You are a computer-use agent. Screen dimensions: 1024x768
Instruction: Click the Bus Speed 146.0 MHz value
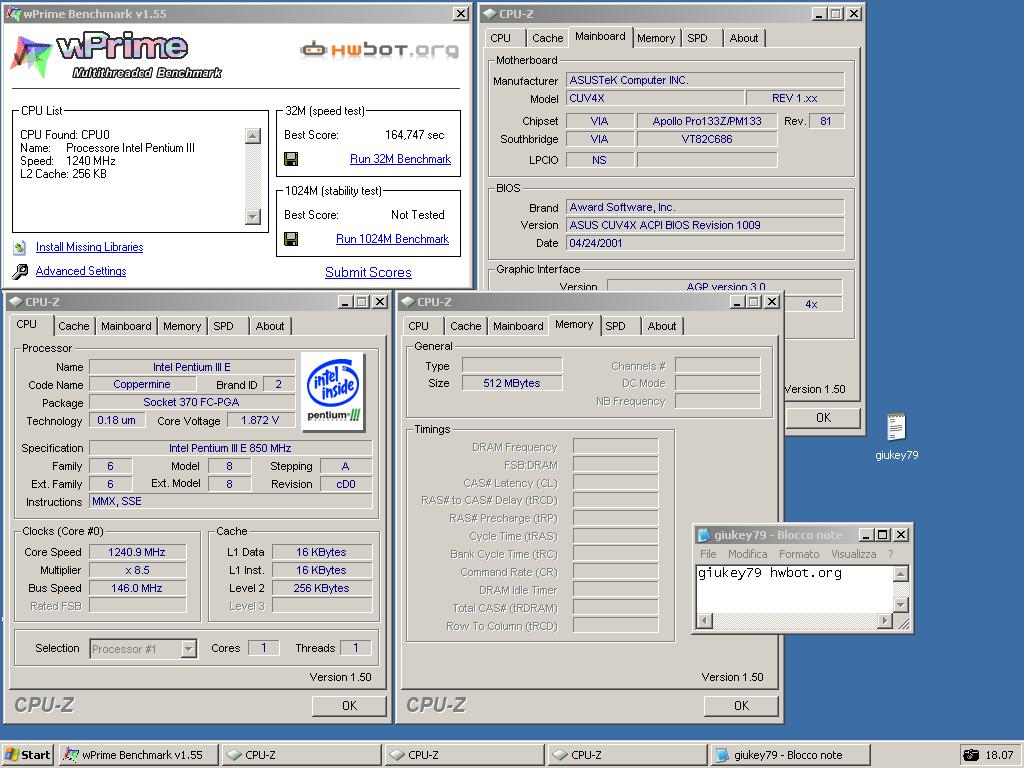tap(137, 588)
